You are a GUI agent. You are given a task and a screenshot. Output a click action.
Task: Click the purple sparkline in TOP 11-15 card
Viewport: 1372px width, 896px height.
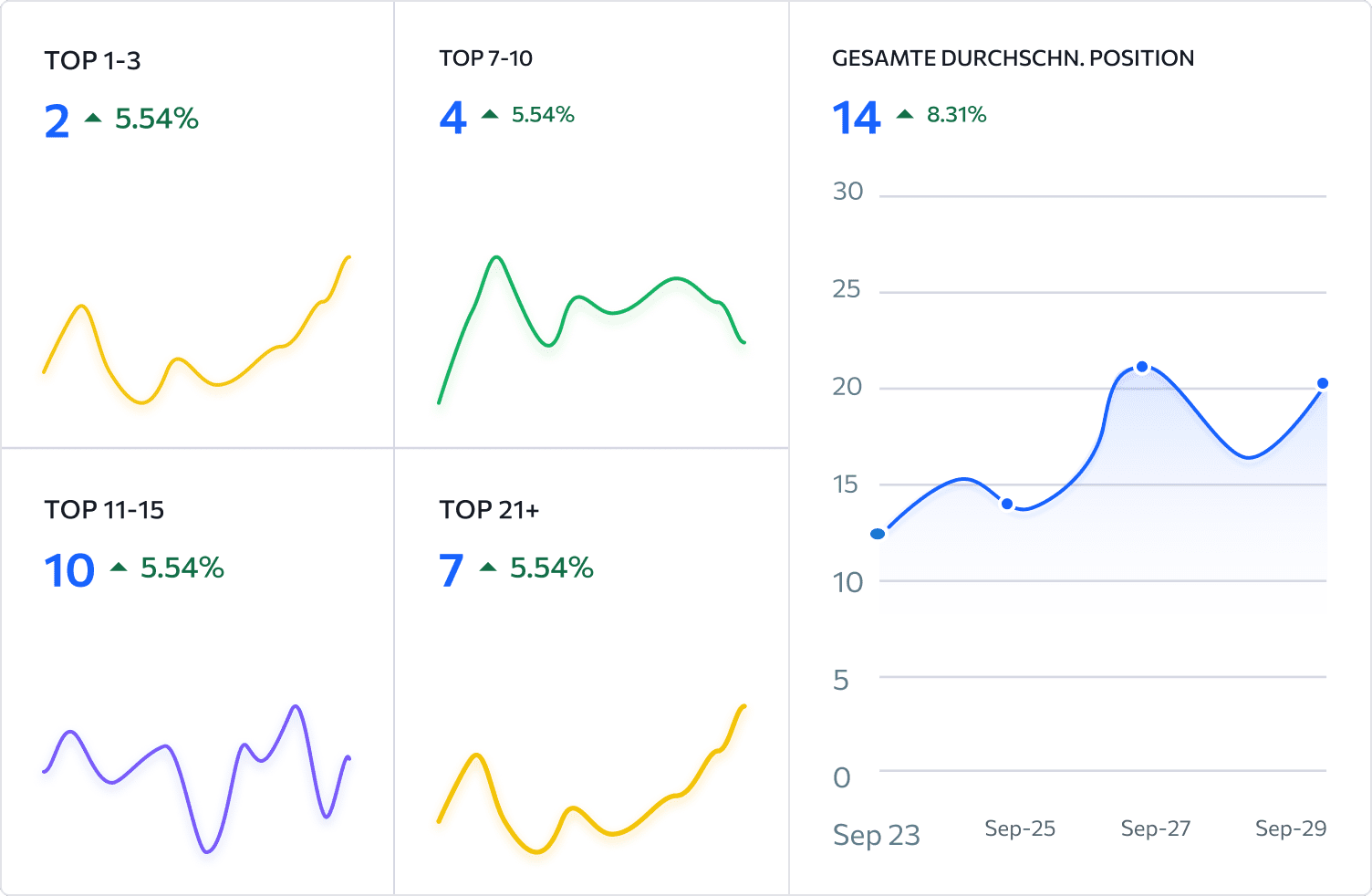(x=197, y=778)
